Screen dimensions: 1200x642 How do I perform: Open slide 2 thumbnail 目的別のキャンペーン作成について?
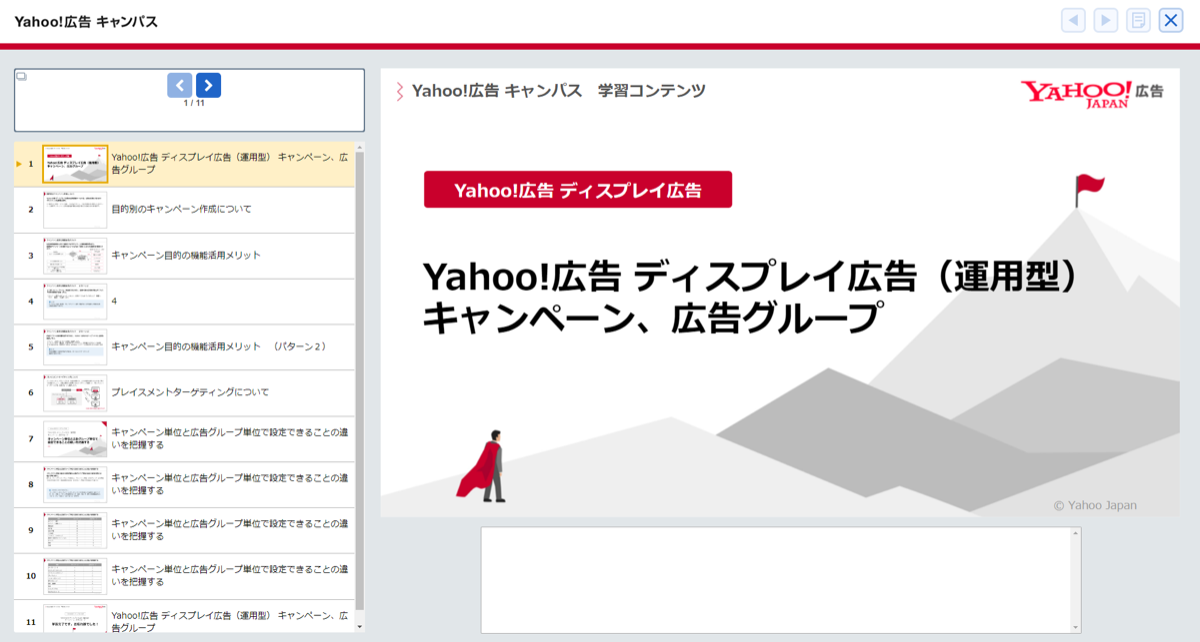tap(75, 210)
